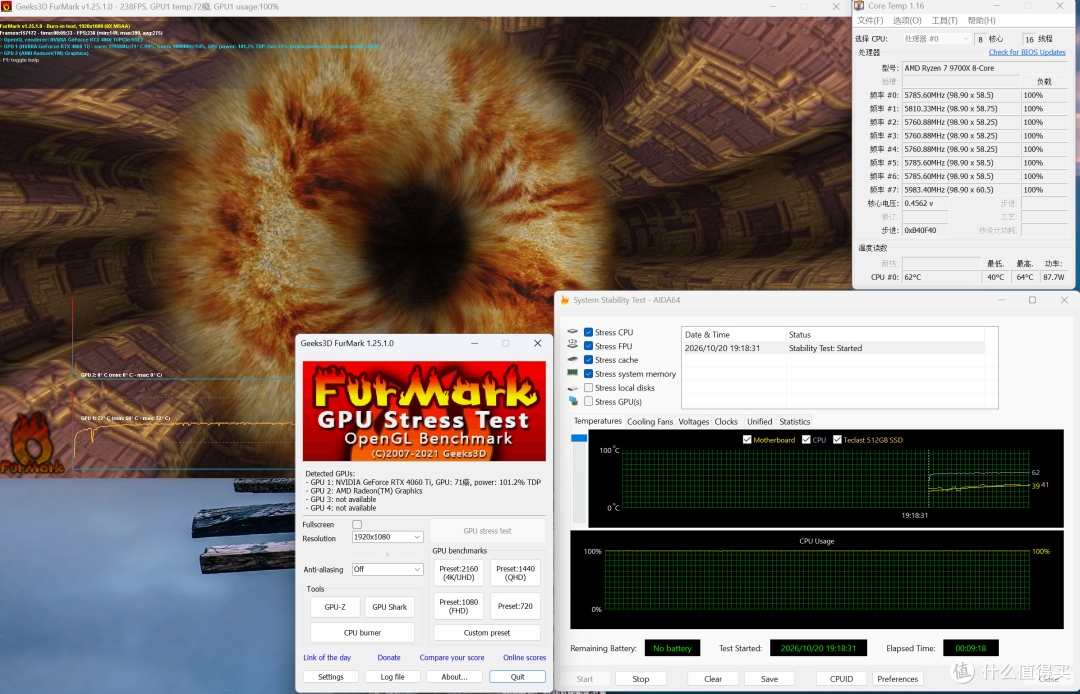Toggle Stress system memory checkbox
The width and height of the screenshot is (1080, 694).
click(x=588, y=374)
